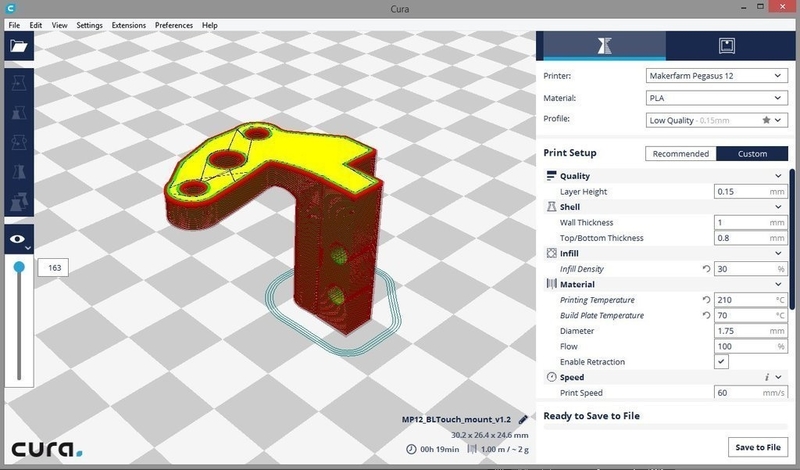Open the Preferences menu
This screenshot has height=470, width=800.
tap(174, 25)
